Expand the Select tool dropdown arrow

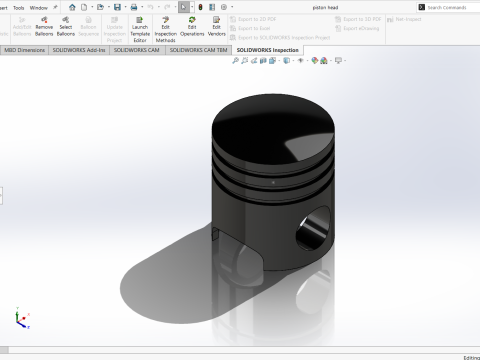[x=192, y=7]
